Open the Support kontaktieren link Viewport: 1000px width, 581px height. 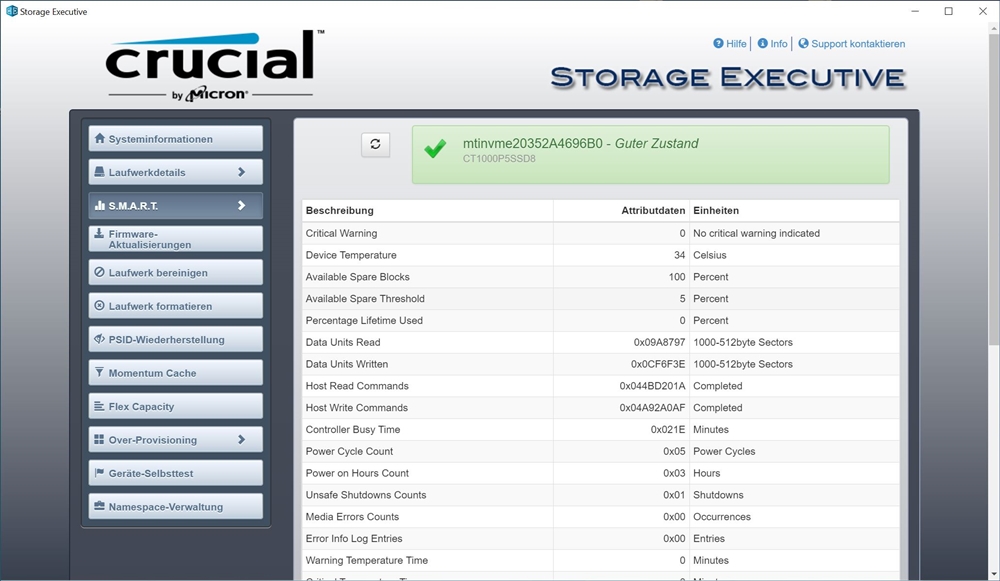tap(858, 43)
